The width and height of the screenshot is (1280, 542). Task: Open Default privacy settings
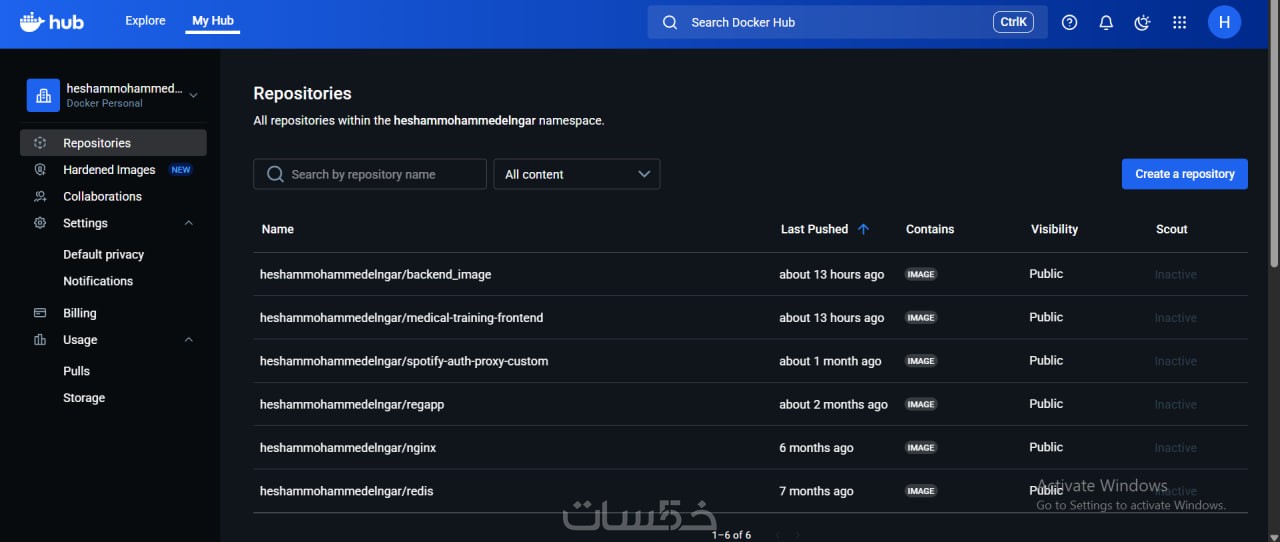[x=103, y=254]
